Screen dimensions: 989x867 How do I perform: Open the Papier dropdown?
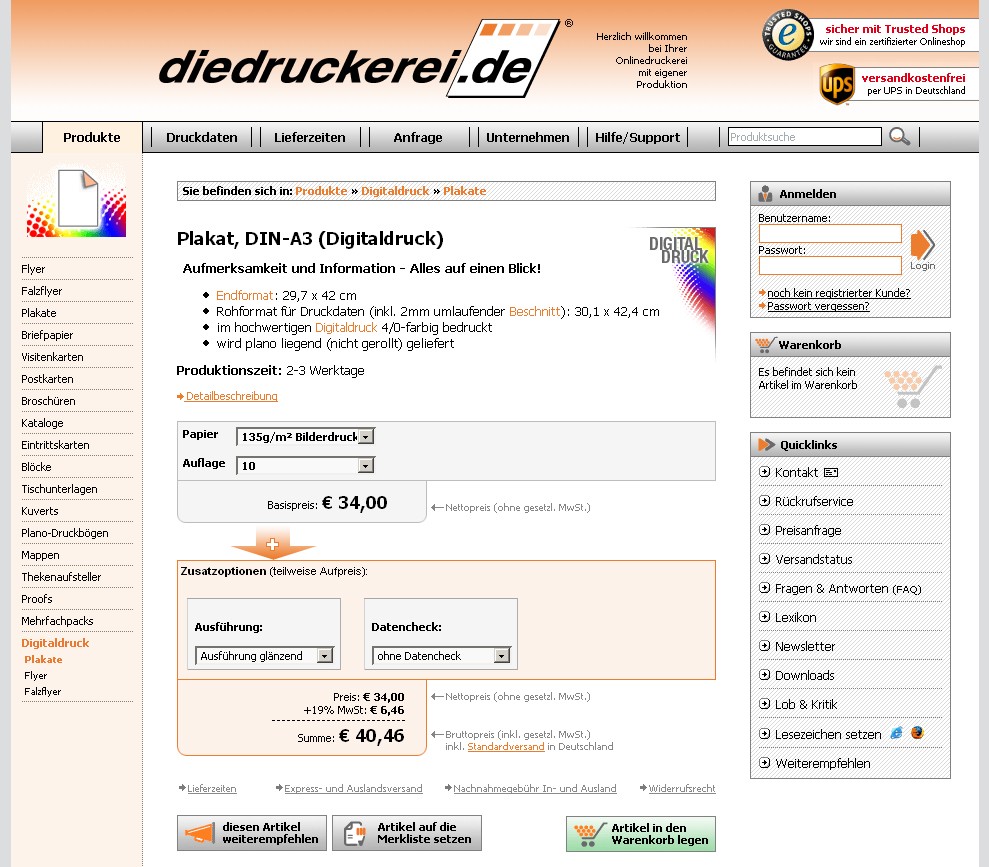[305, 436]
